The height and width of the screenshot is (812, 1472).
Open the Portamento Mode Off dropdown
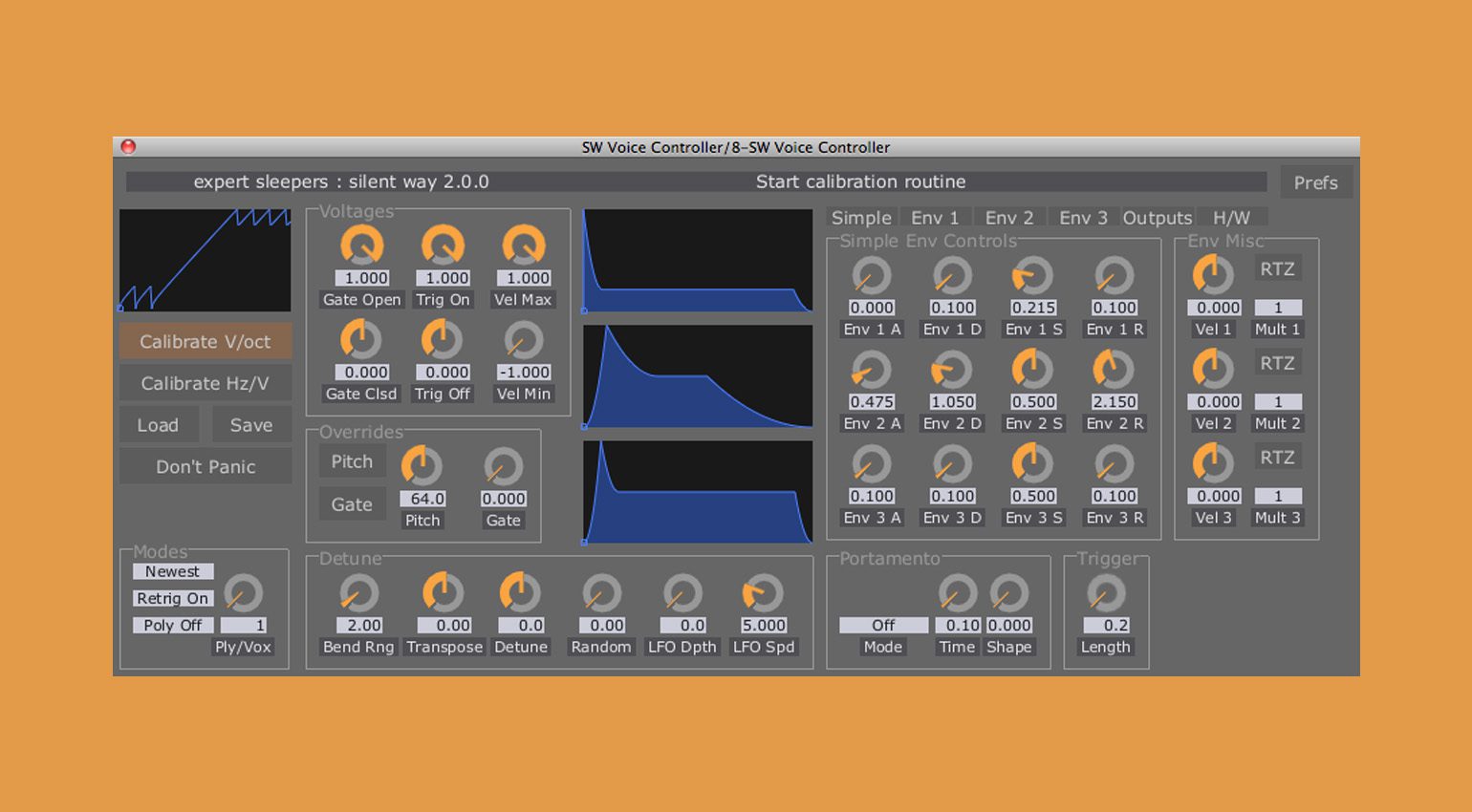883,625
